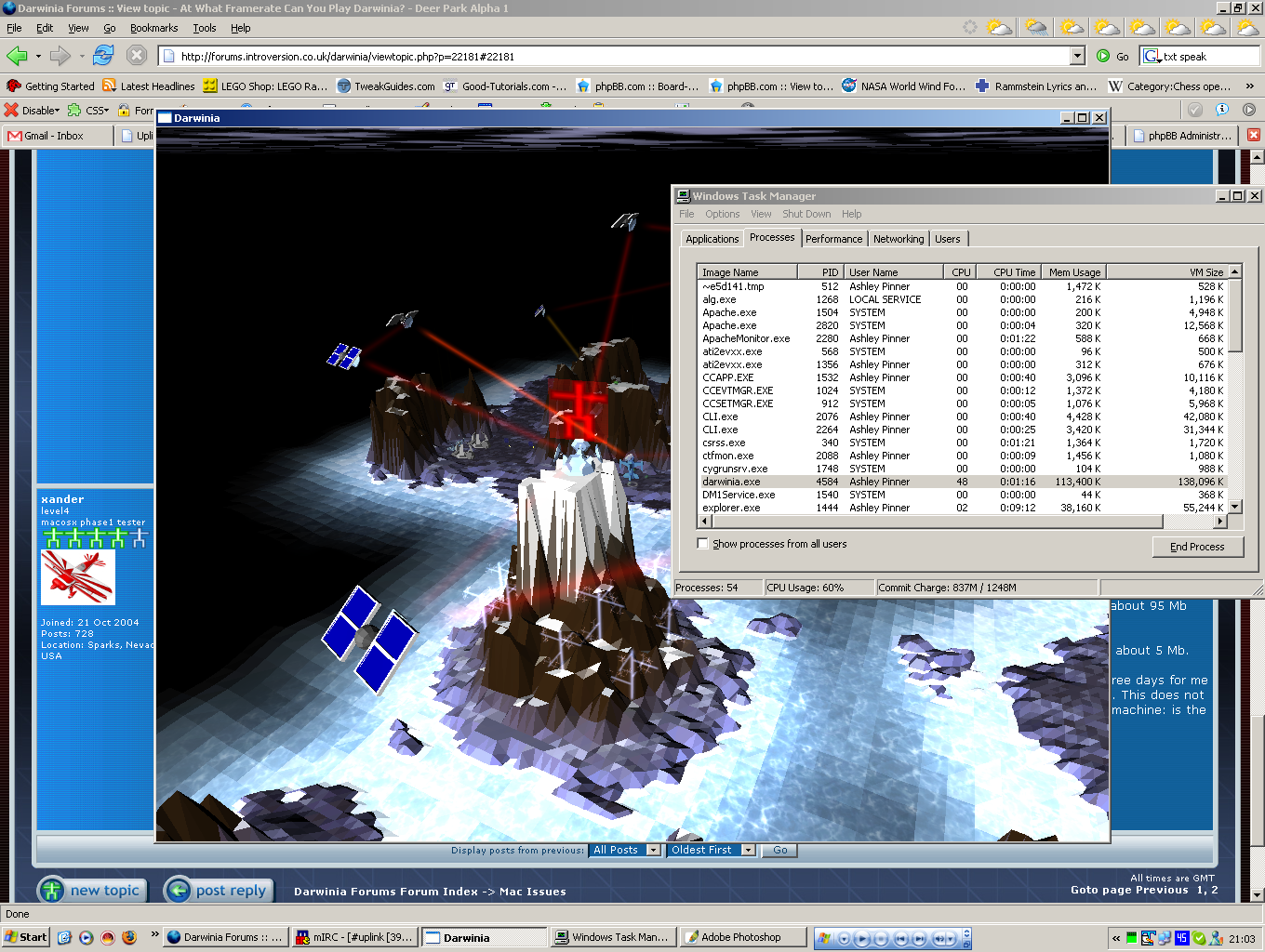Open the All Posts dropdown
Image resolution: width=1265 pixels, height=952 pixels.
[625, 850]
